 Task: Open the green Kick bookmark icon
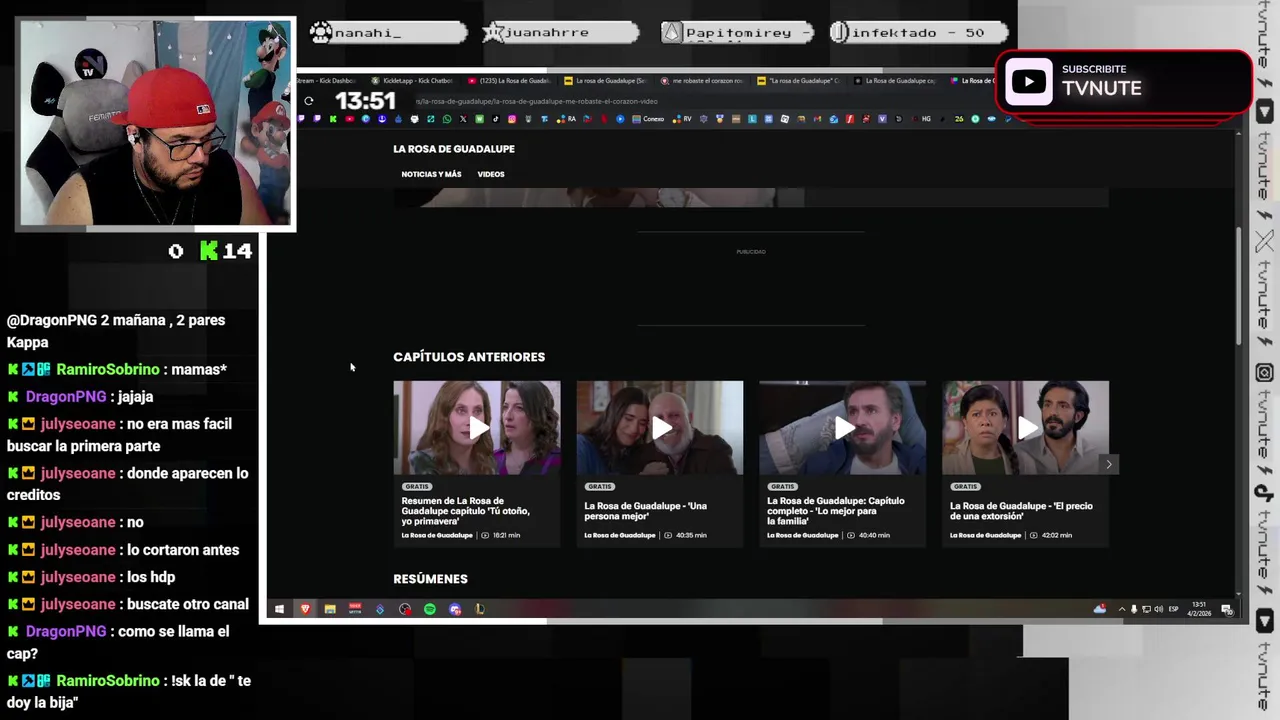click(333, 119)
